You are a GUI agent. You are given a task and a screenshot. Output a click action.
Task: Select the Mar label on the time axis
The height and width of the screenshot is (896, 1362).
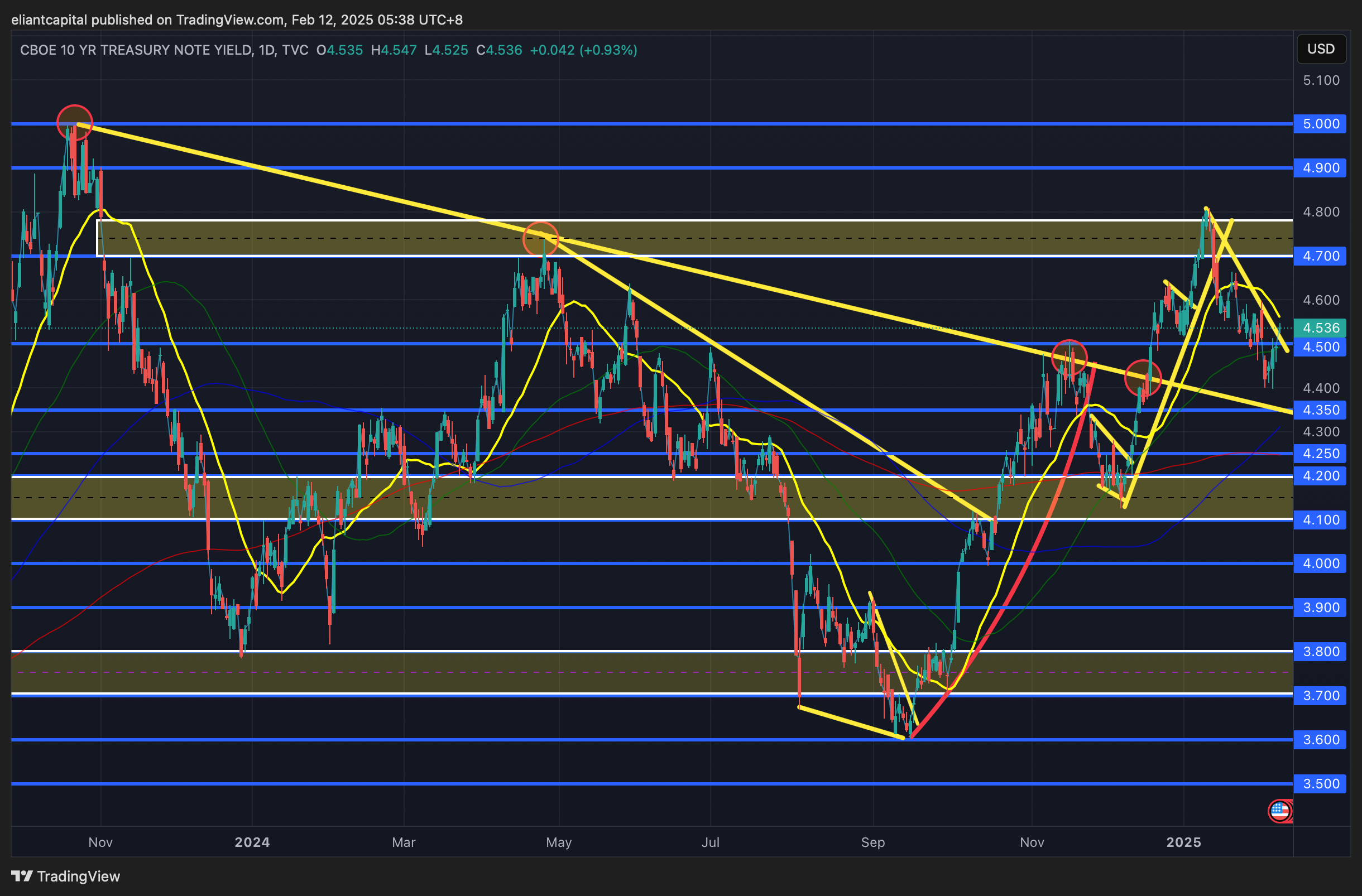pyautogui.click(x=404, y=842)
